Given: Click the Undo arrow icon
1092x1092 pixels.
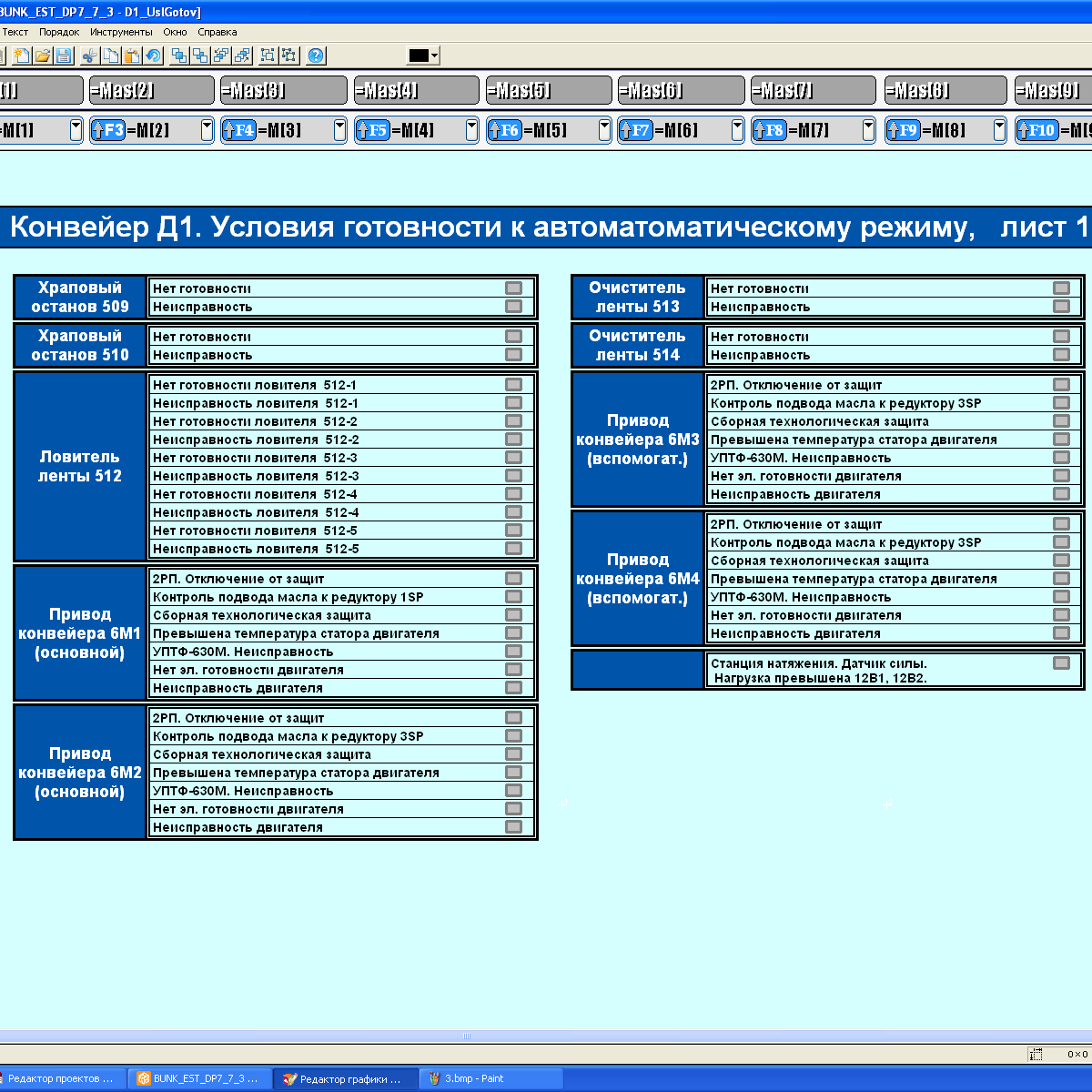Looking at the screenshot, I should (x=153, y=56).
